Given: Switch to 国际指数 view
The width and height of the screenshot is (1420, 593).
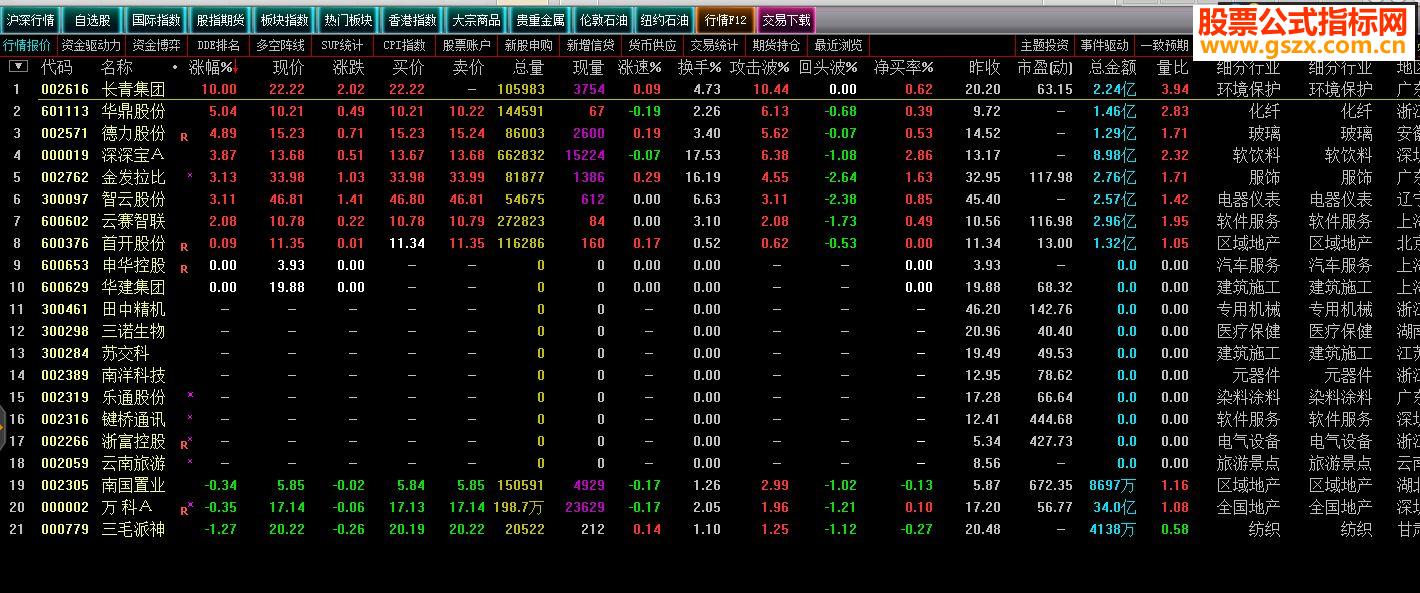Looking at the screenshot, I should point(156,20).
